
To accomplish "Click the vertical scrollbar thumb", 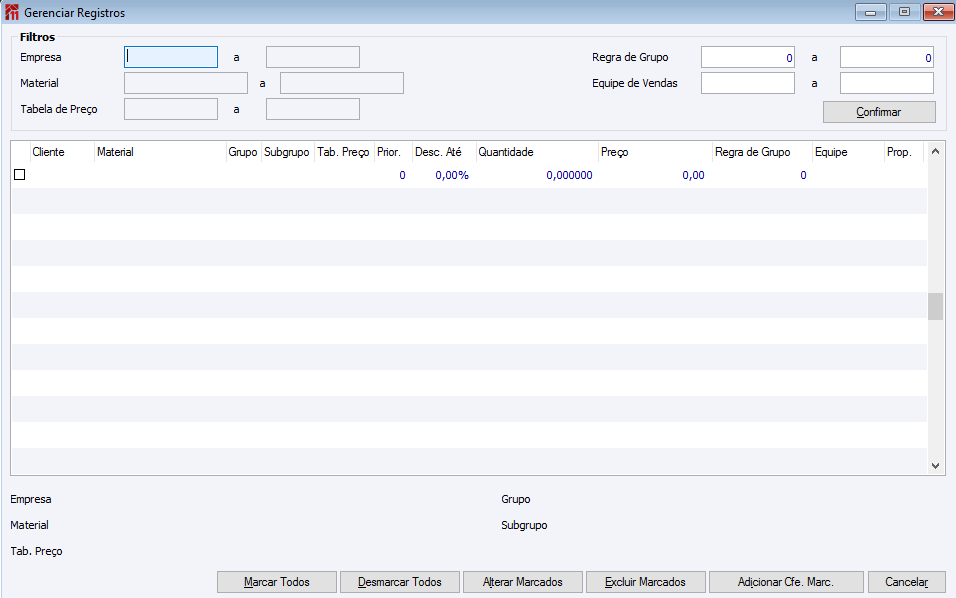I will click(935, 306).
